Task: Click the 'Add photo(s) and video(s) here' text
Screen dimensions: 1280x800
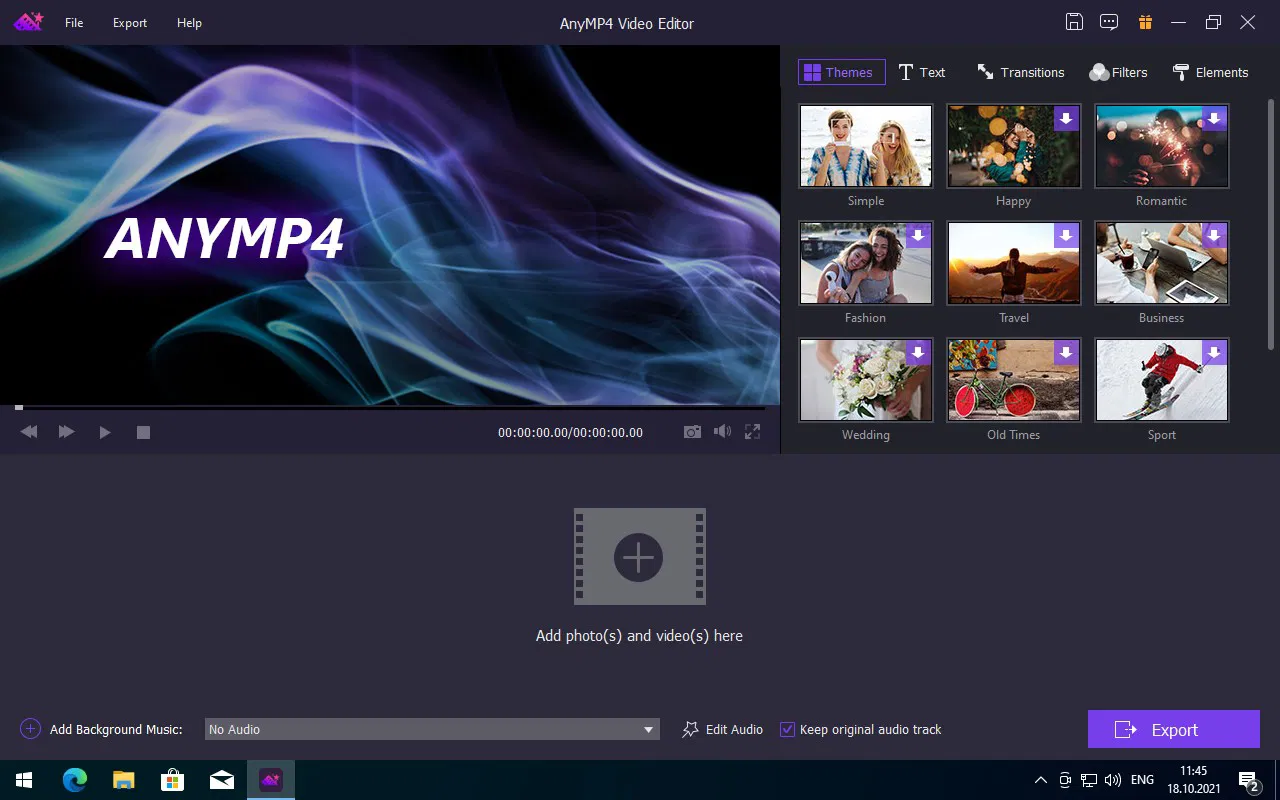Action: point(639,636)
